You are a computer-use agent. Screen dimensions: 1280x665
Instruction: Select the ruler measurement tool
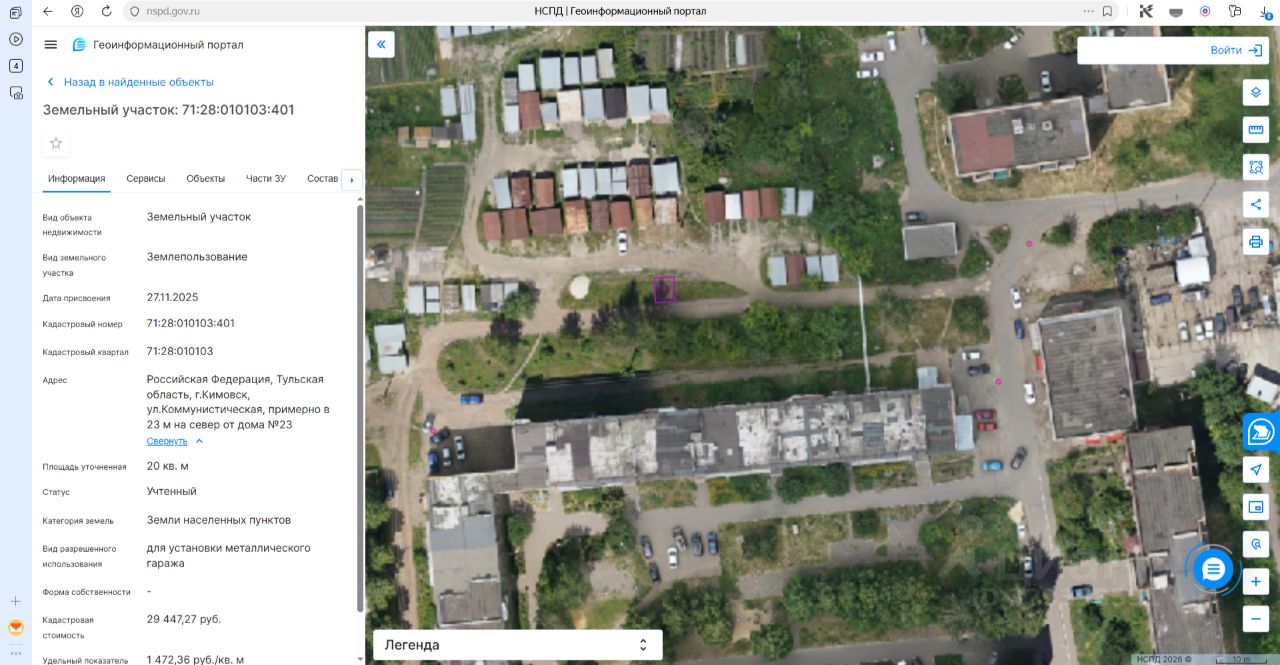tap(1256, 130)
